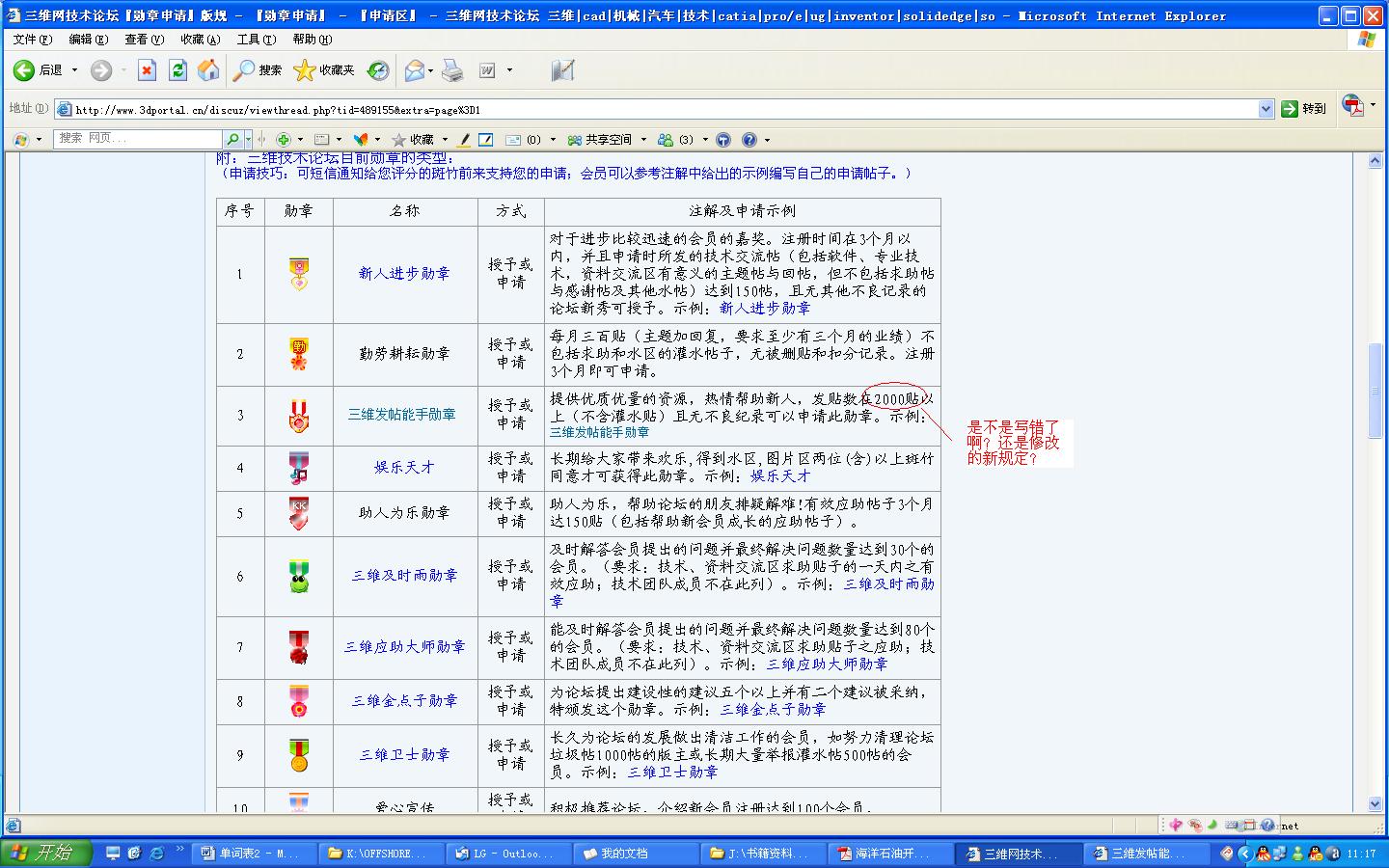This screenshot has height=868, width=1389.
Task: Open the contacts (3) toolbar item
Action: point(676,140)
